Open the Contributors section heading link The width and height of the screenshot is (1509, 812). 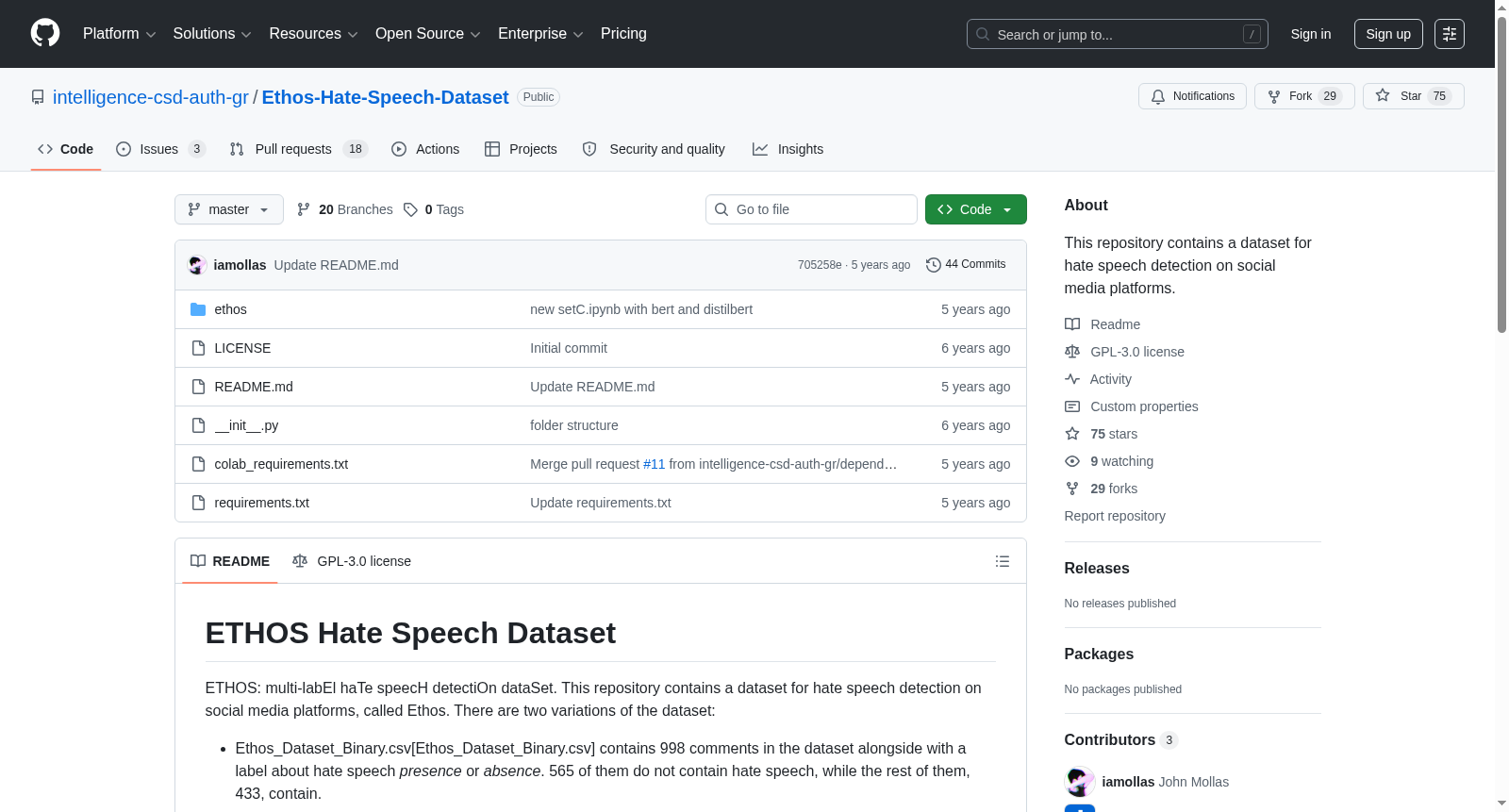(1121, 740)
